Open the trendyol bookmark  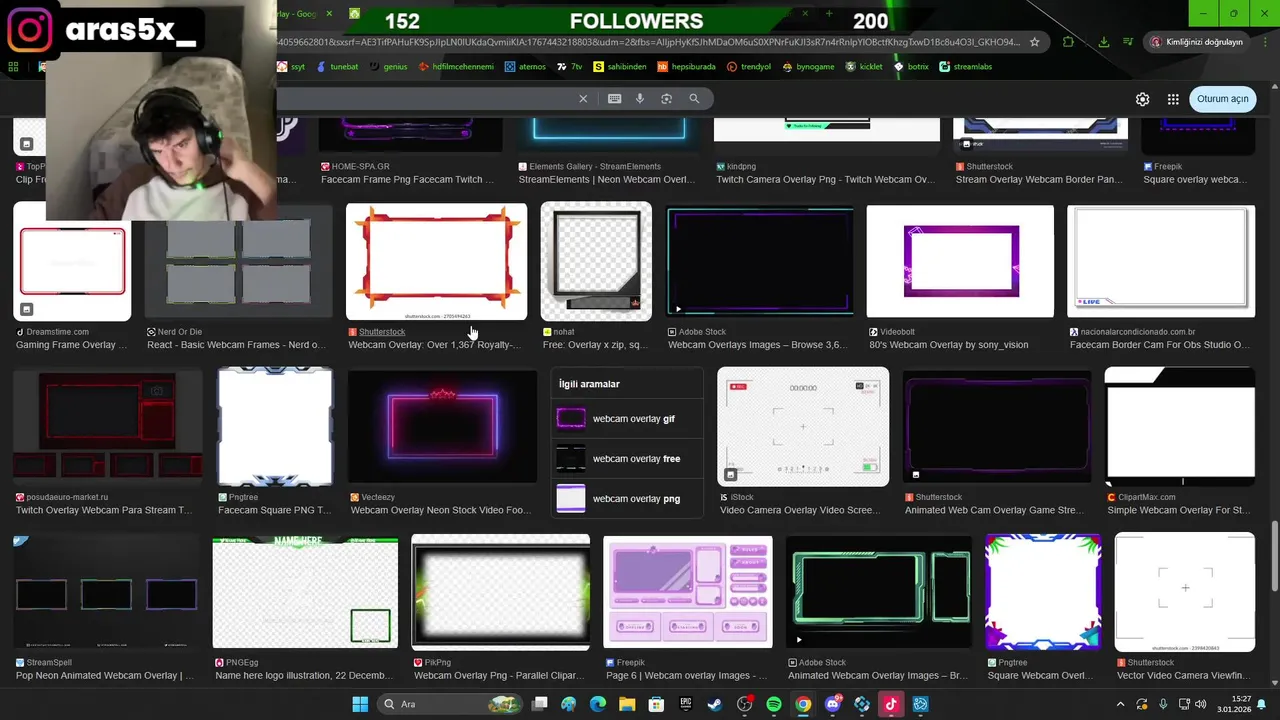(x=749, y=67)
